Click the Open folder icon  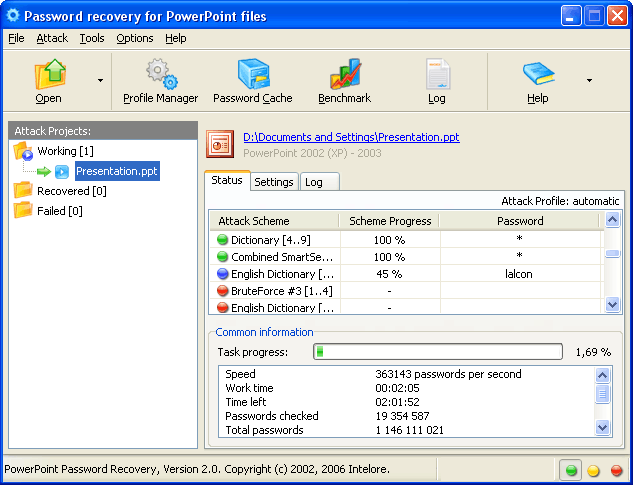tap(50, 74)
